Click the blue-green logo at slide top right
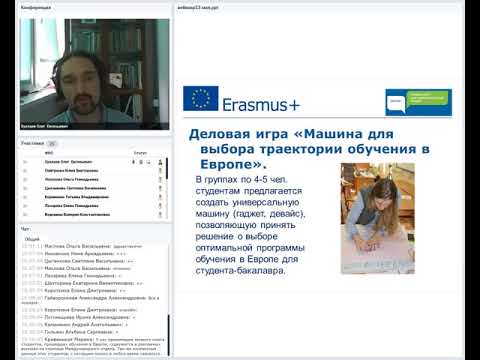480x360 pixels. [419, 102]
